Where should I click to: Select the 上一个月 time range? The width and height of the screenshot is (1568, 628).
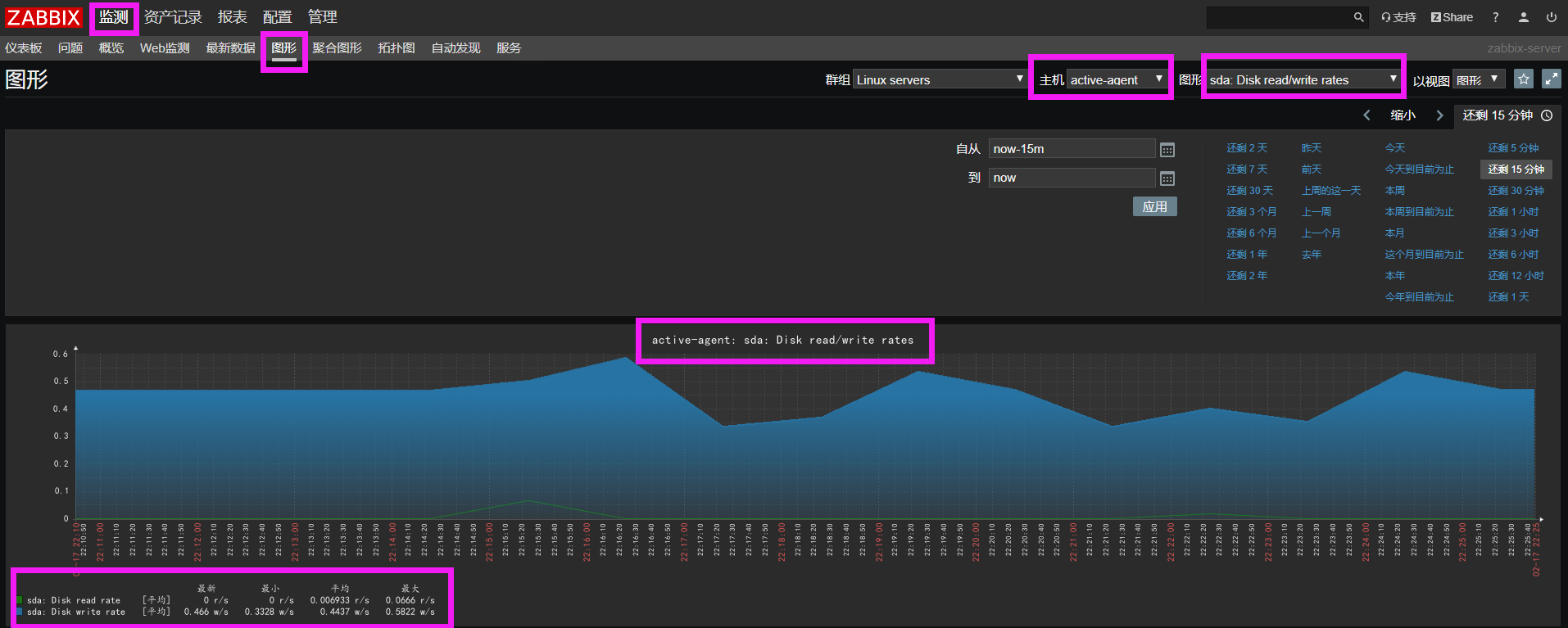(x=1321, y=233)
